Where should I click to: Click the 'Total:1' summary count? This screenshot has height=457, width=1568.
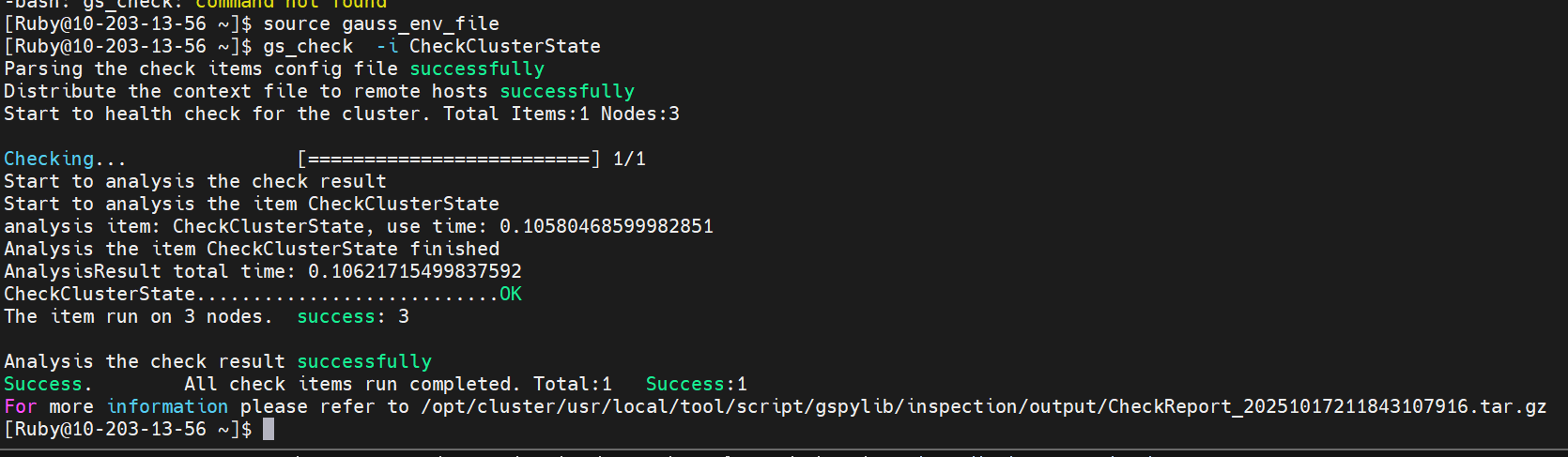coord(573,385)
